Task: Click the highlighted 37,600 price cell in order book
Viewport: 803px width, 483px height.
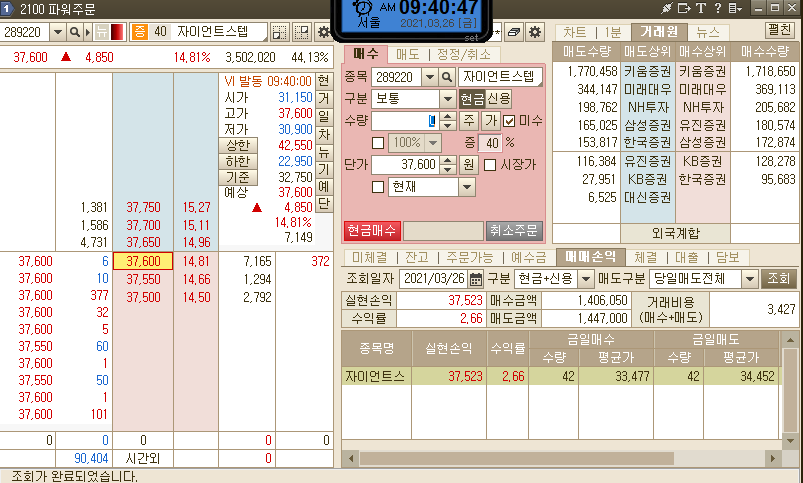Action: pyautogui.click(x=143, y=261)
